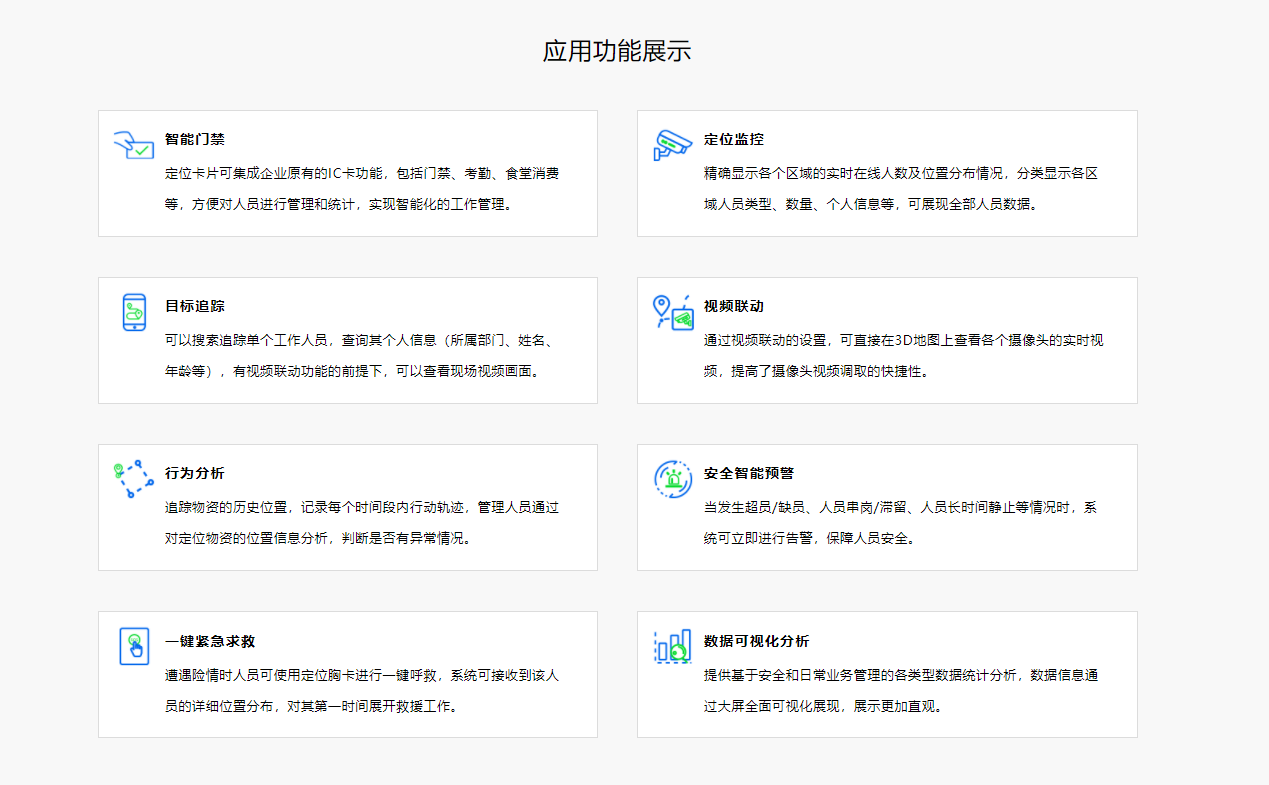Image resolution: width=1269 pixels, height=785 pixels.
Task: Click the 行为分析 title
Action: pos(194,473)
